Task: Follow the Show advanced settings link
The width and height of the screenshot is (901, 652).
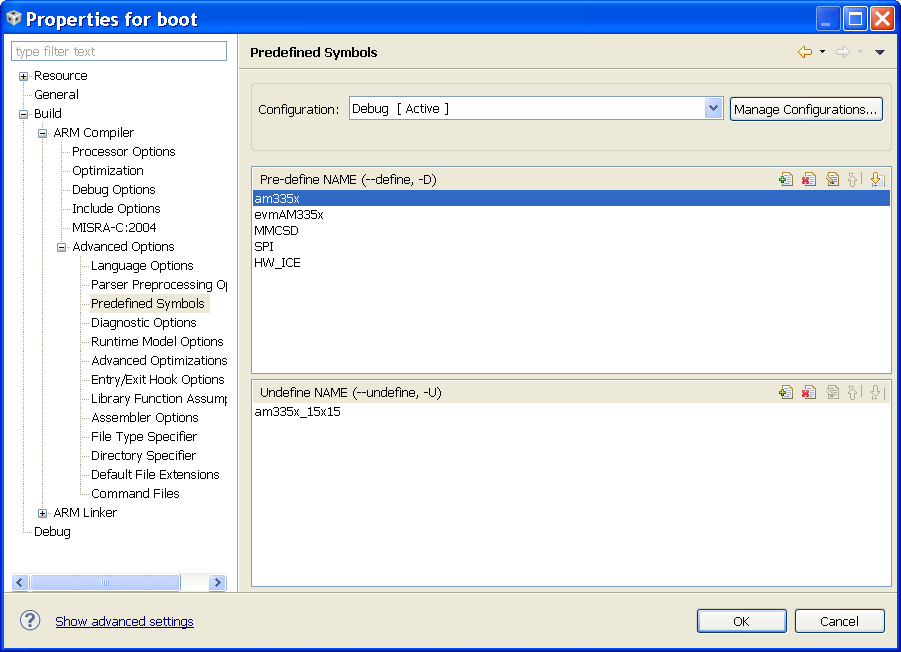Action: (x=124, y=621)
